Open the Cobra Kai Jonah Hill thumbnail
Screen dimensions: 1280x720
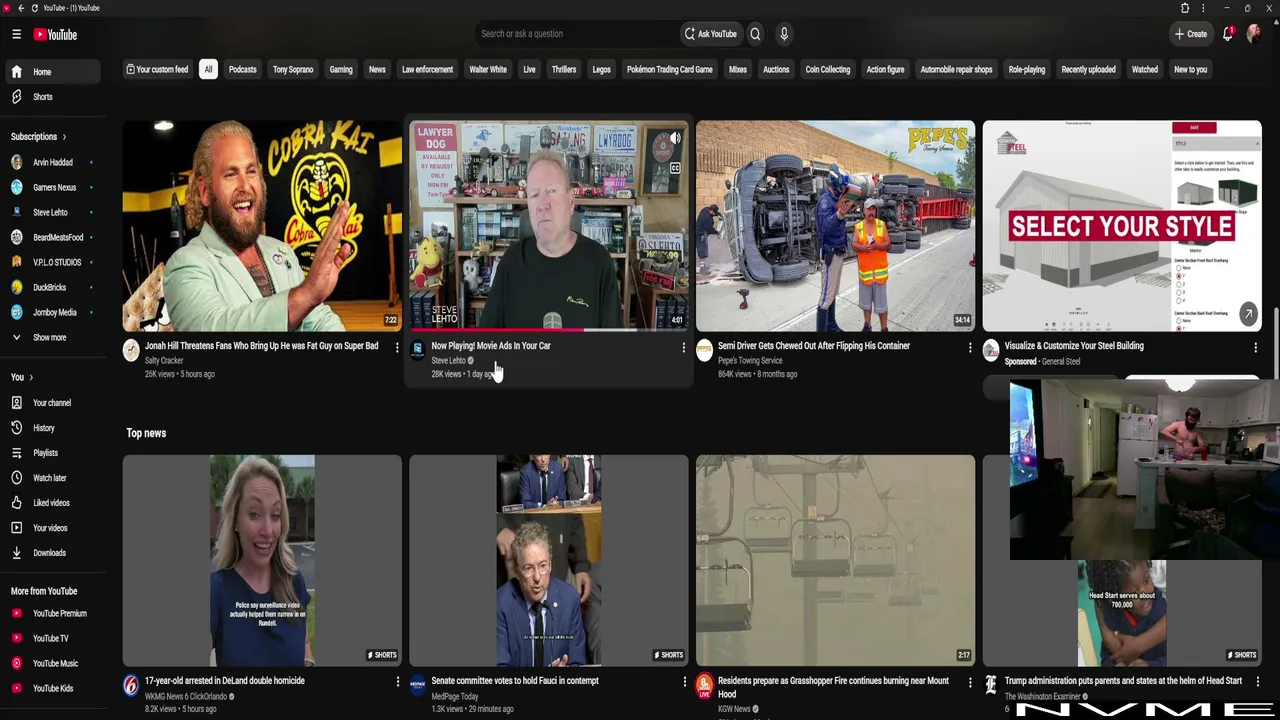(x=262, y=226)
